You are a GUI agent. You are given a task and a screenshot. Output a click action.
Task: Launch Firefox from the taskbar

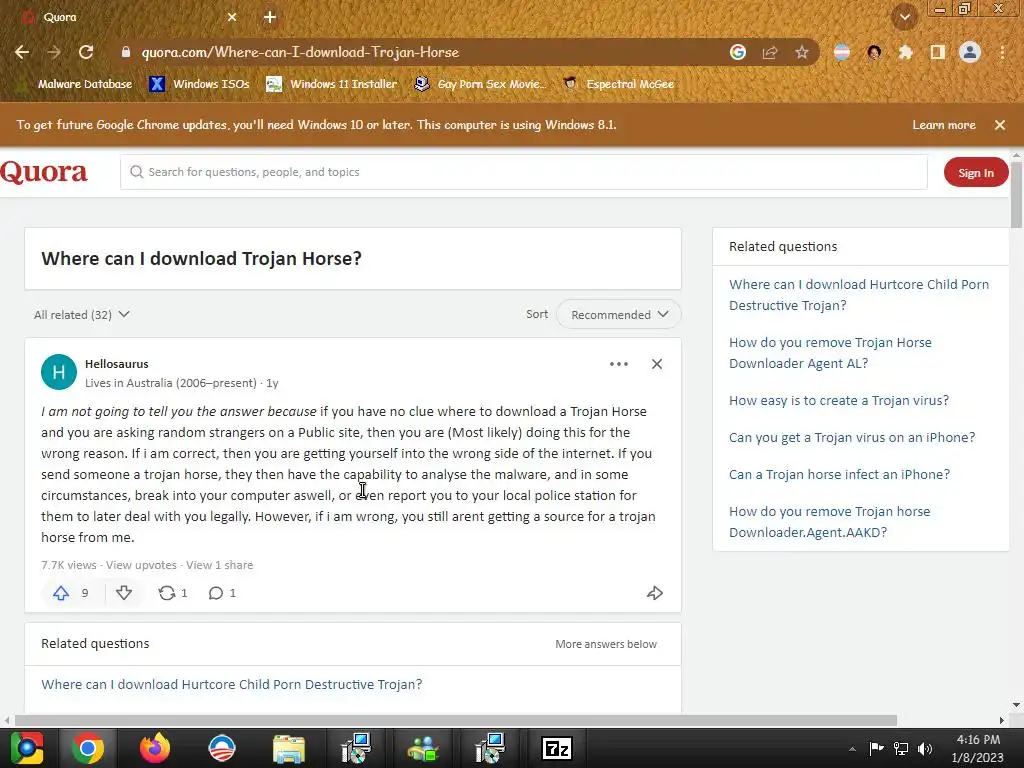(x=155, y=748)
